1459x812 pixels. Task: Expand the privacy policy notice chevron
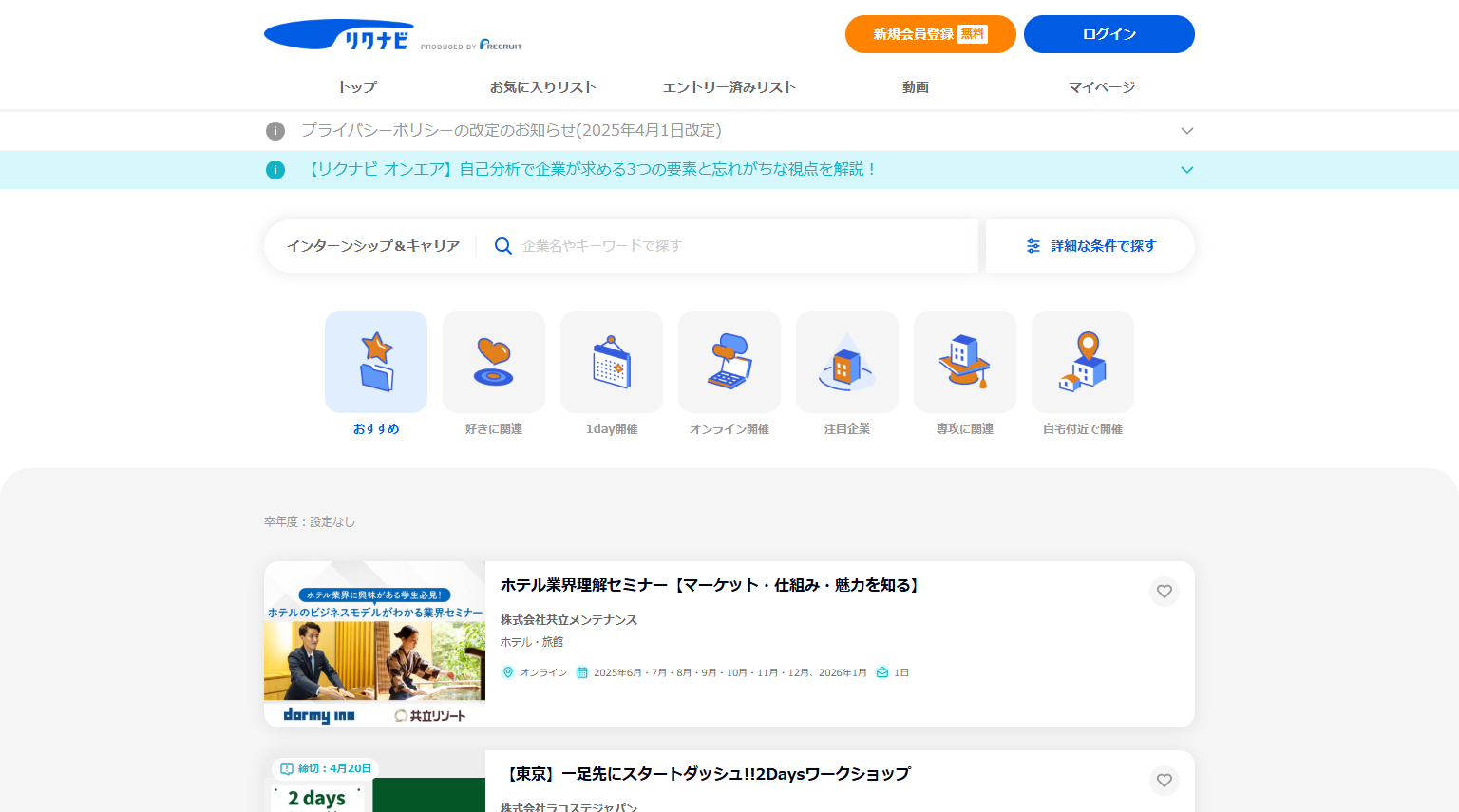point(1186,131)
